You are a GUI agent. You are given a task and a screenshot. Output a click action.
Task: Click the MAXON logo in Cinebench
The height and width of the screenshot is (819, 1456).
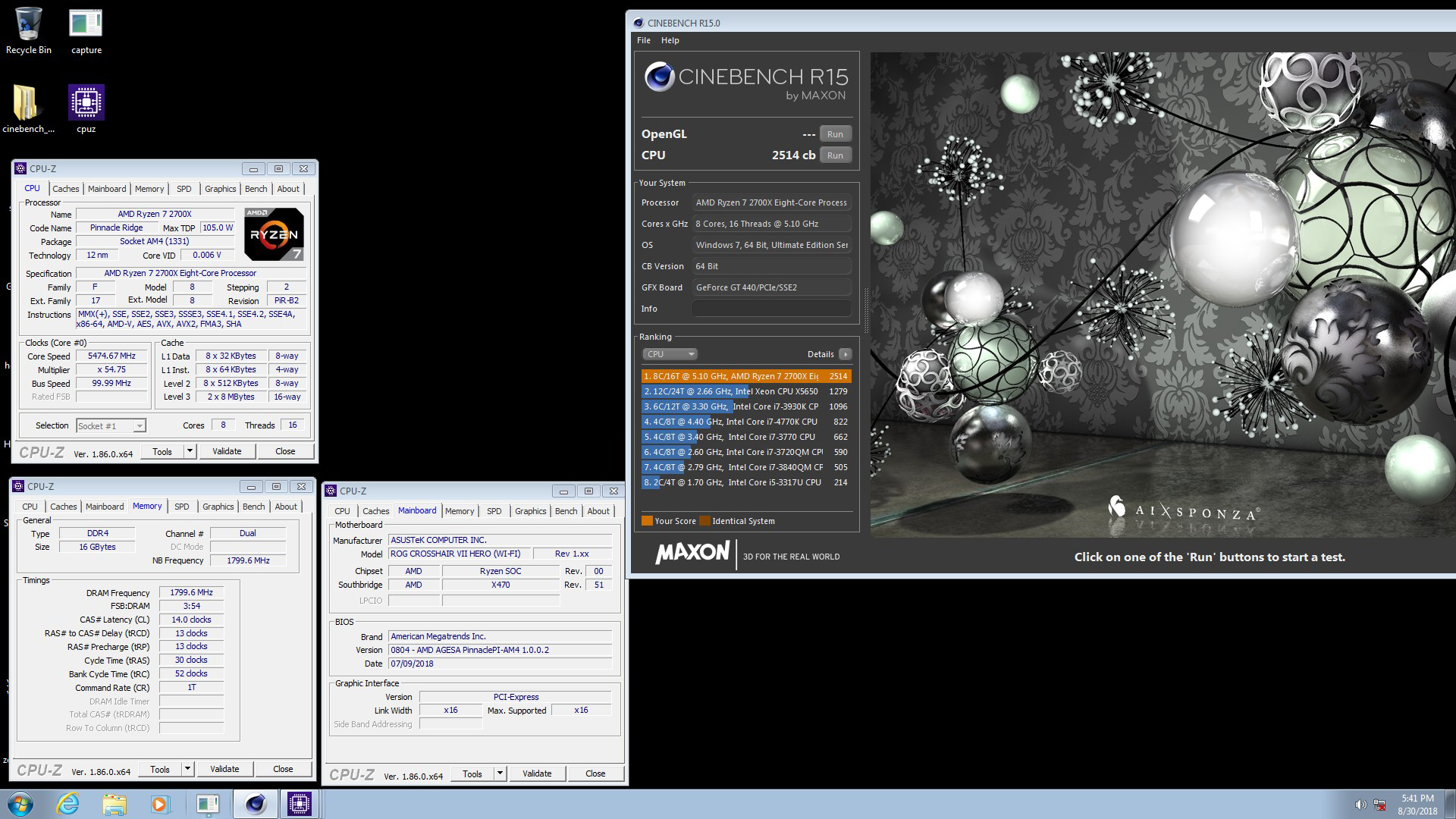(x=692, y=553)
